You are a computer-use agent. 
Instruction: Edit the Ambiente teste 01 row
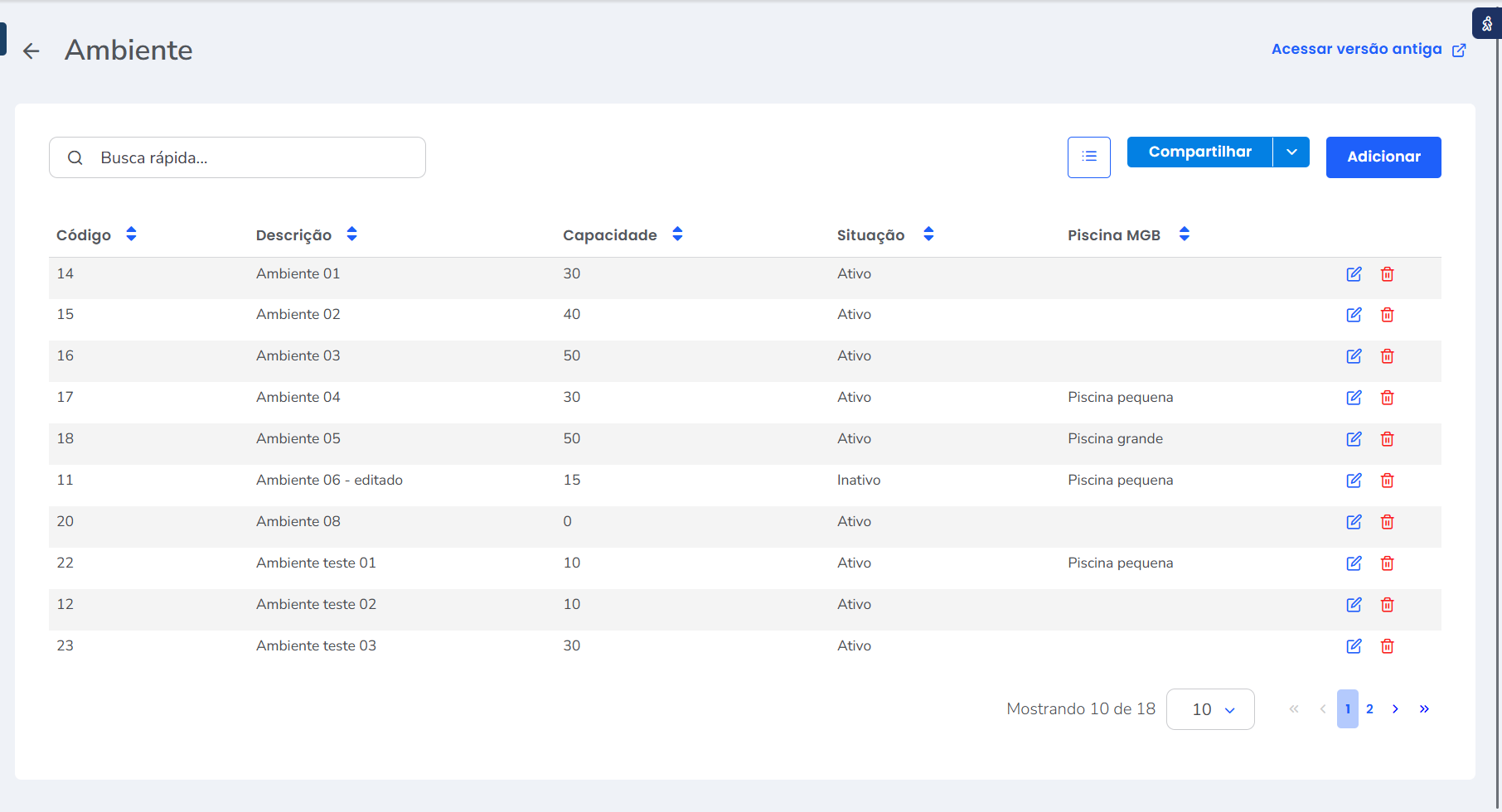(x=1354, y=563)
